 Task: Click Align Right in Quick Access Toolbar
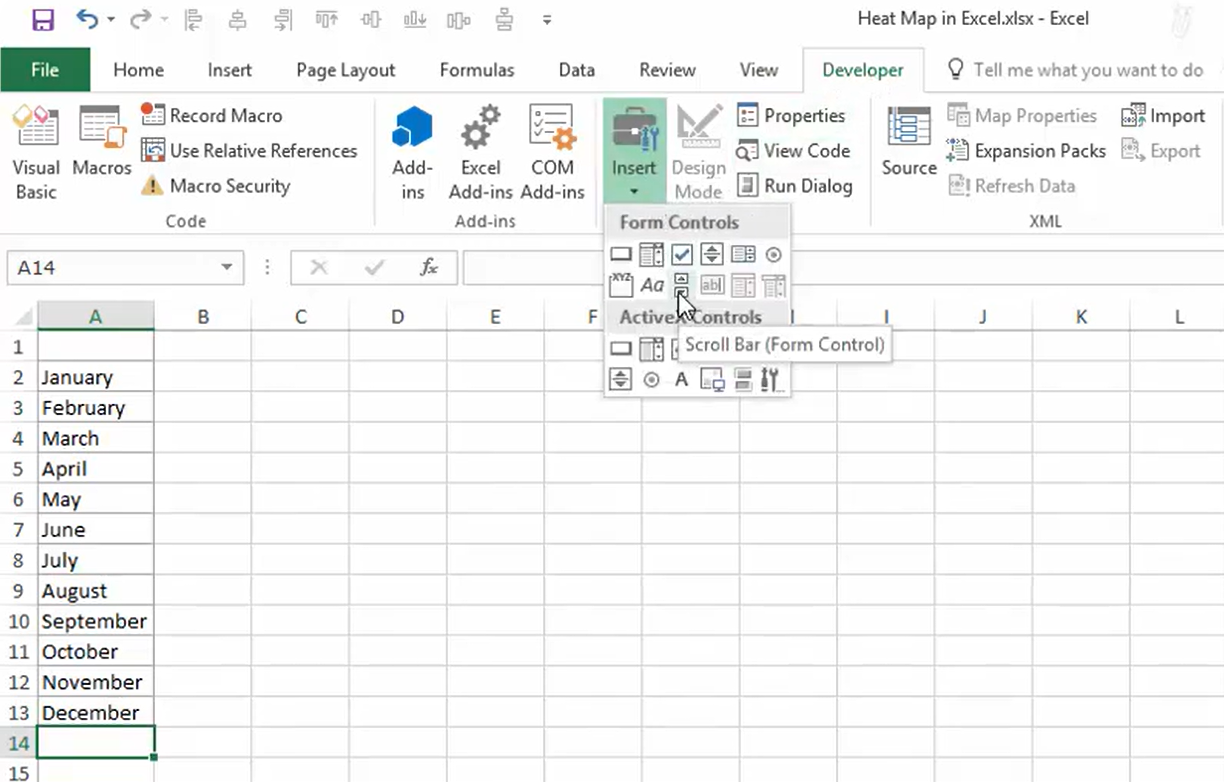[x=282, y=19]
